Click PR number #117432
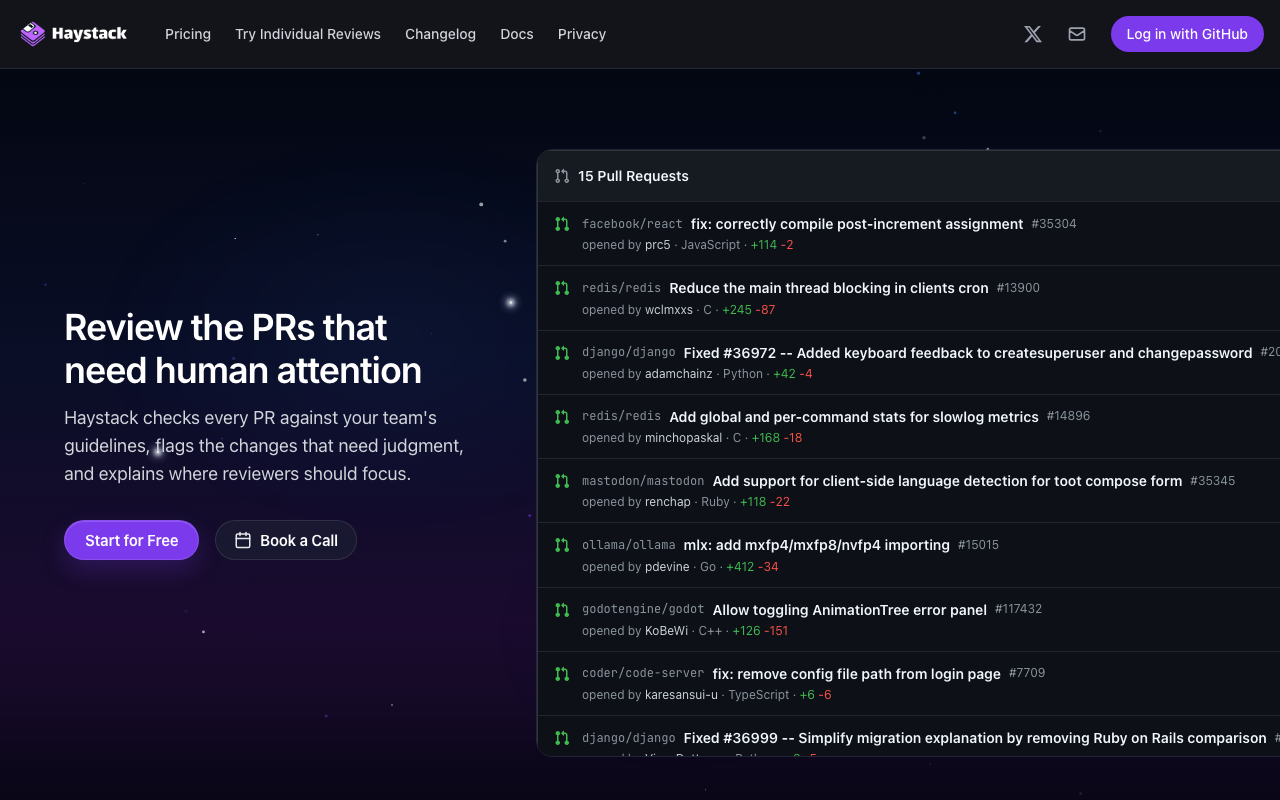The height and width of the screenshot is (800, 1280). coord(1018,609)
